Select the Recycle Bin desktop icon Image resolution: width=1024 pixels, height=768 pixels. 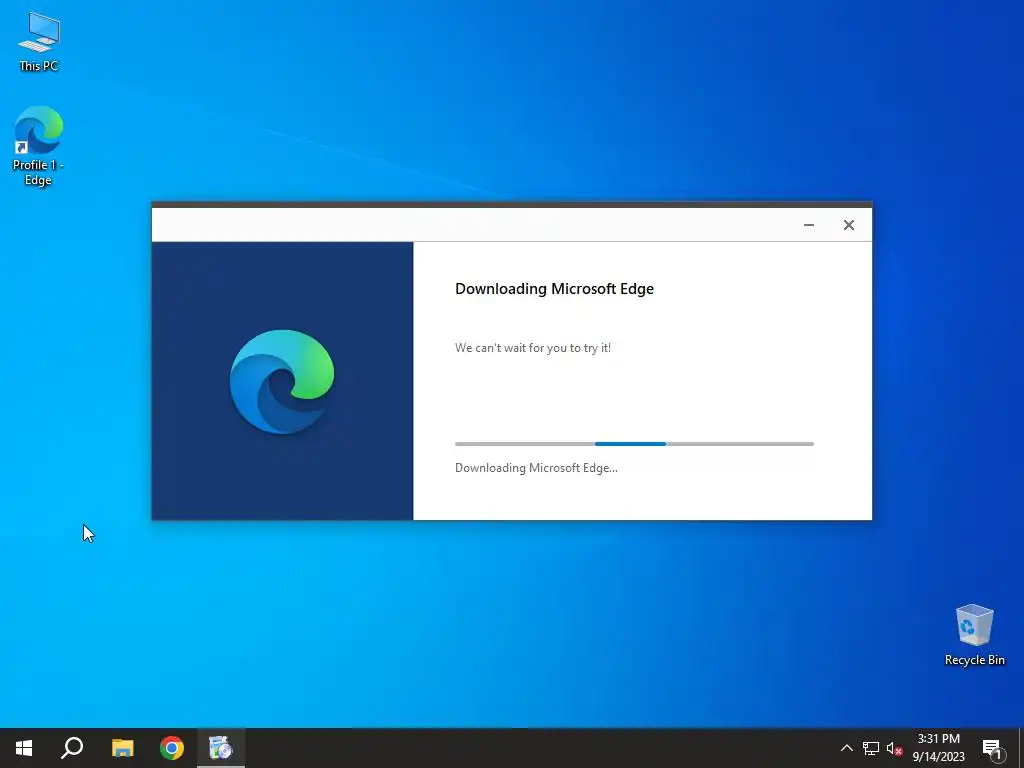click(974, 635)
